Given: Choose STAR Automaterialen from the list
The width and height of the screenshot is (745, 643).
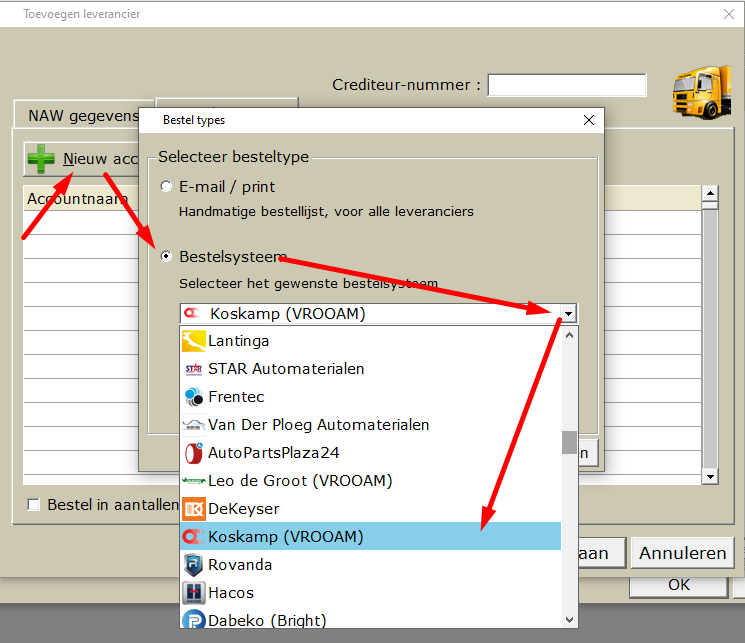Looking at the screenshot, I should tap(371, 369).
